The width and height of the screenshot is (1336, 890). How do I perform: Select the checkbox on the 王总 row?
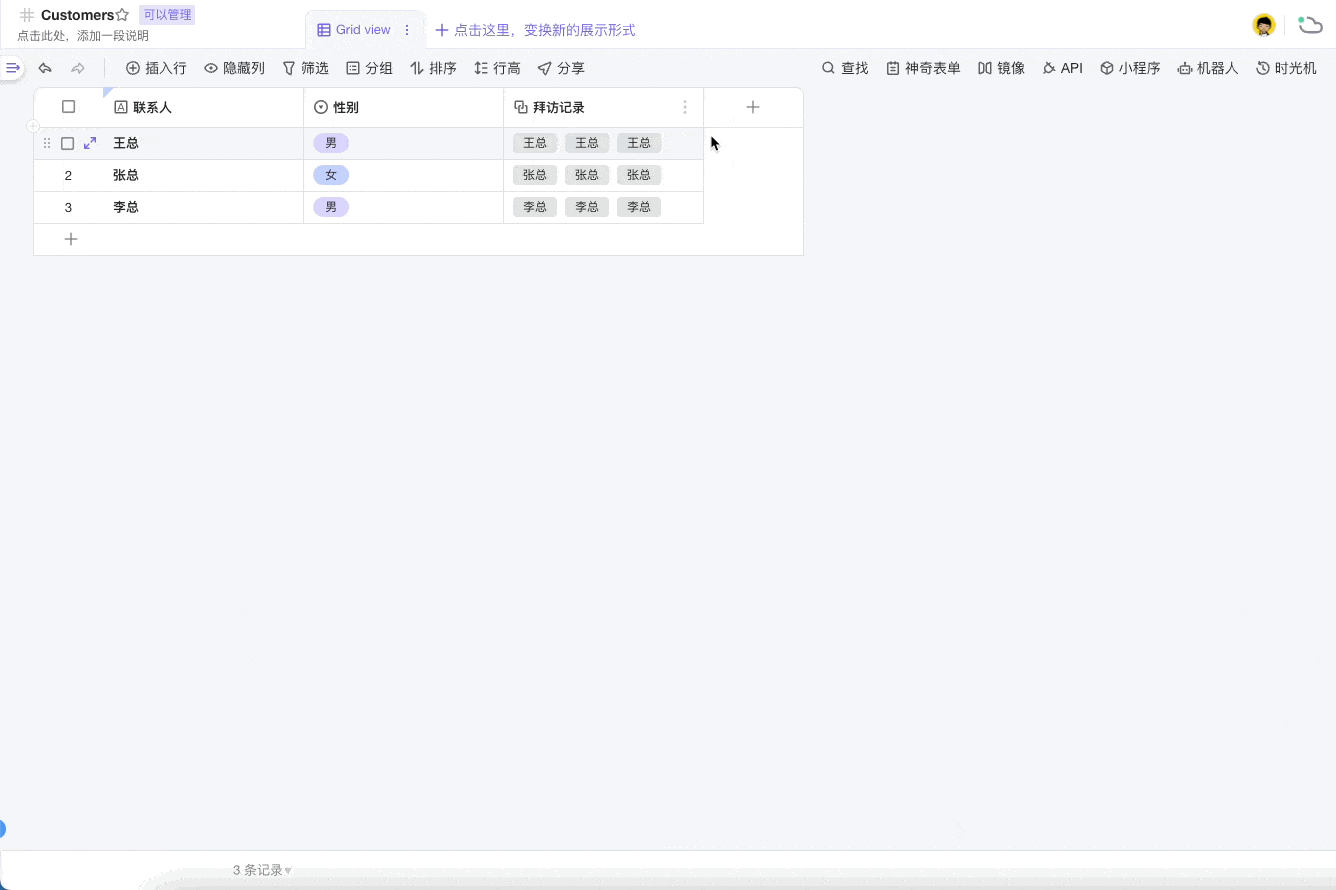point(68,143)
